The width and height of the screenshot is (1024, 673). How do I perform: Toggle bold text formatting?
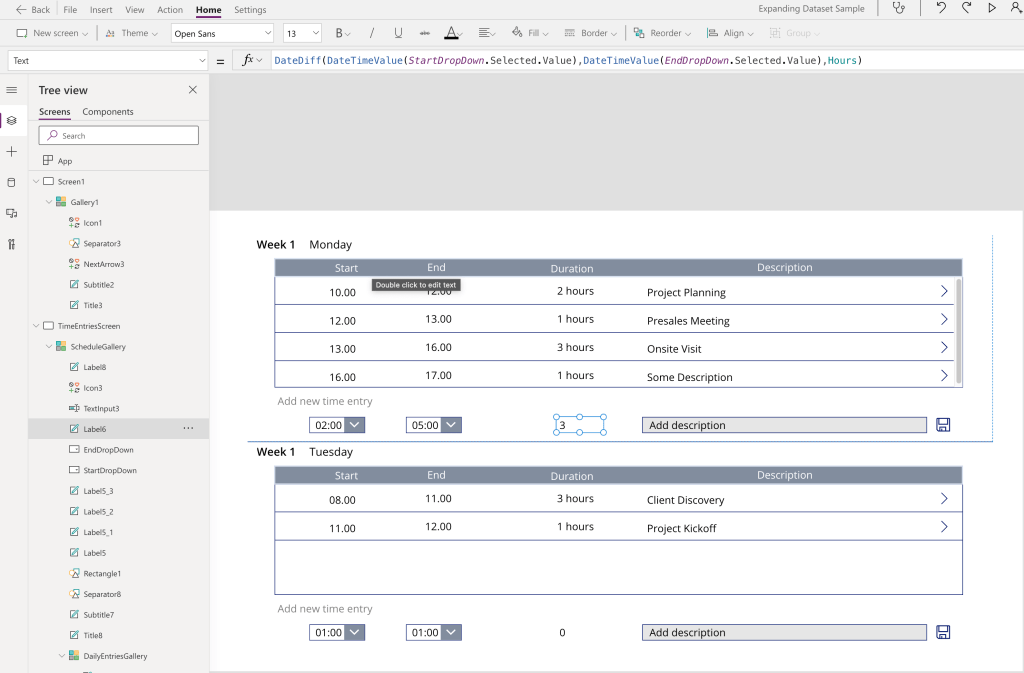coord(339,33)
